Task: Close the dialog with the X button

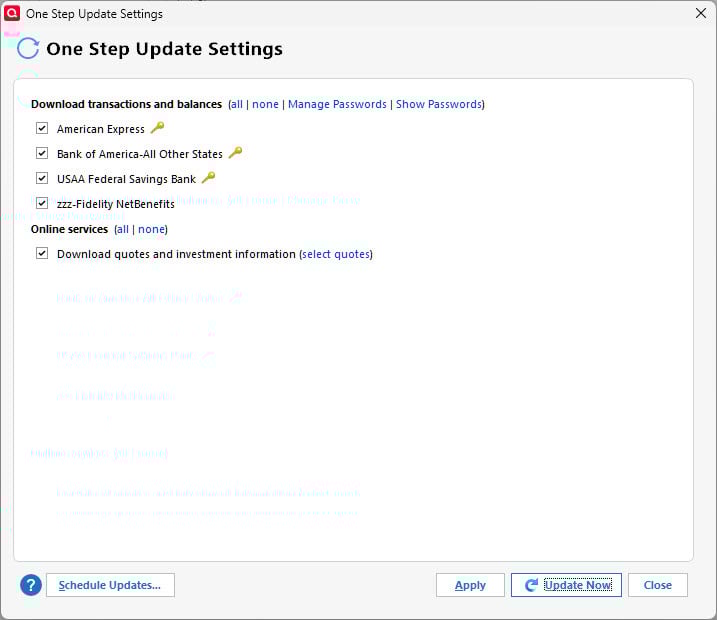Action: tap(701, 13)
